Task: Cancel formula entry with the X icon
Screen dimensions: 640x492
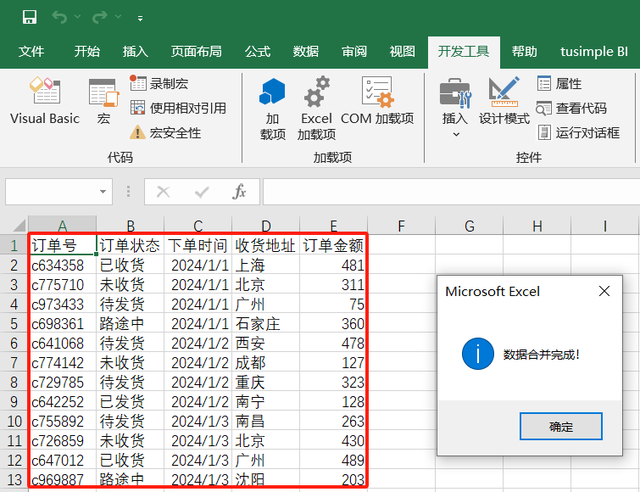Action: pyautogui.click(x=163, y=191)
